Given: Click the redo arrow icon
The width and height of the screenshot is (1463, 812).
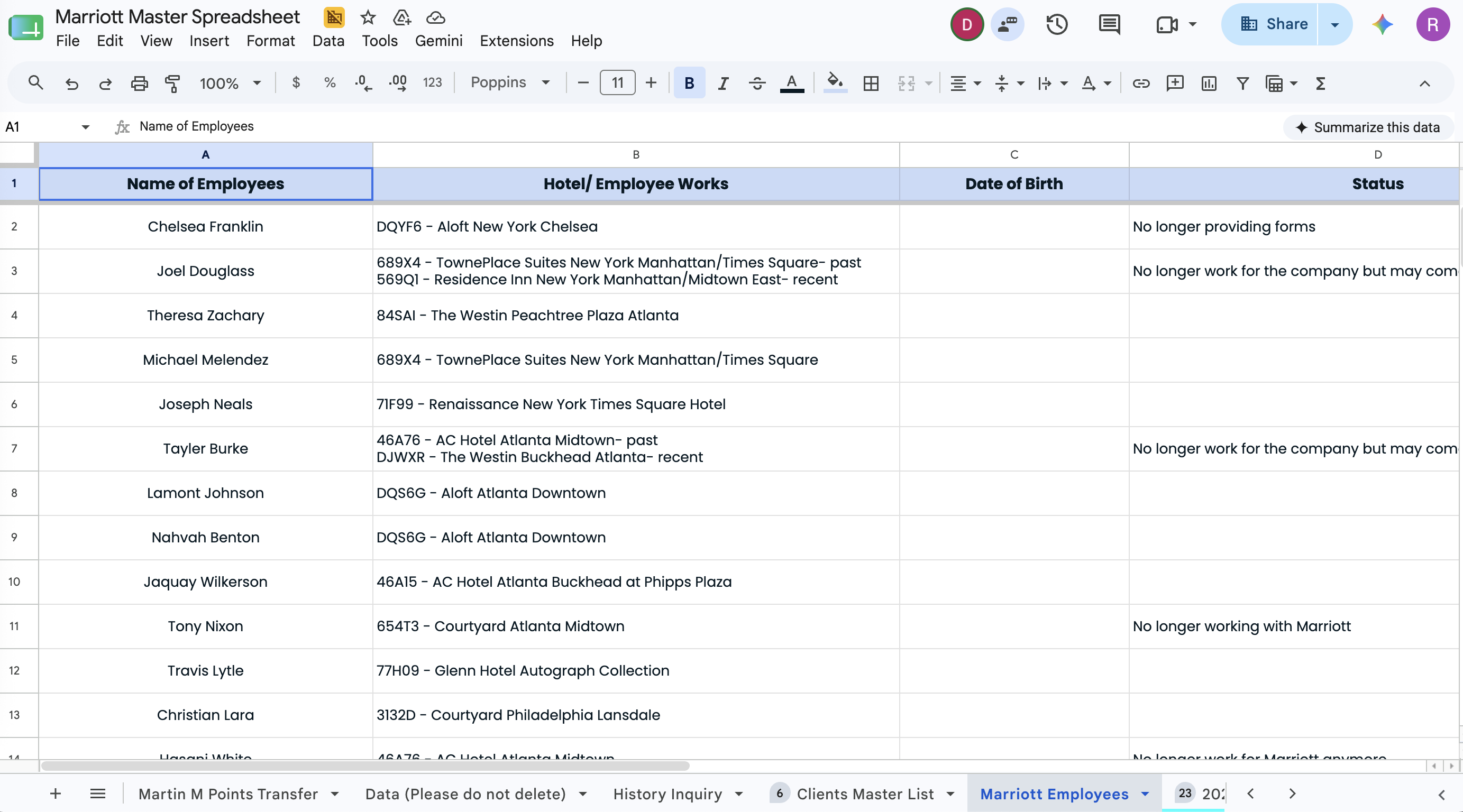Looking at the screenshot, I should 105,84.
